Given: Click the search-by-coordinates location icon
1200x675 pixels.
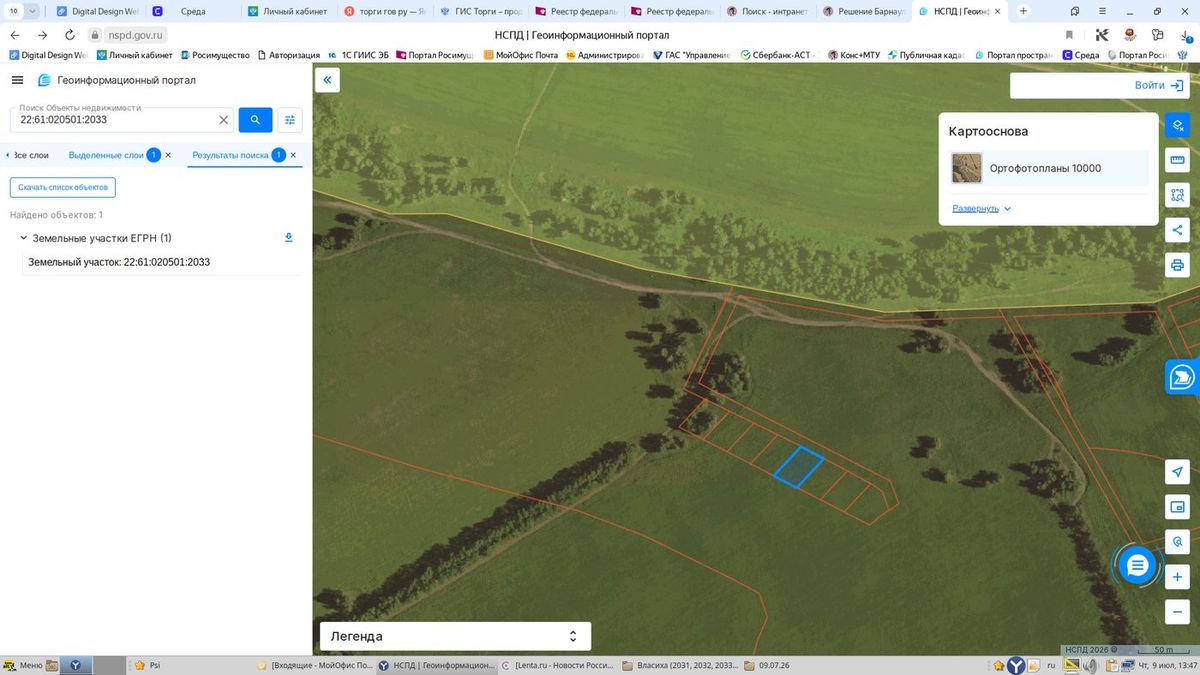Looking at the screenshot, I should 1178,542.
